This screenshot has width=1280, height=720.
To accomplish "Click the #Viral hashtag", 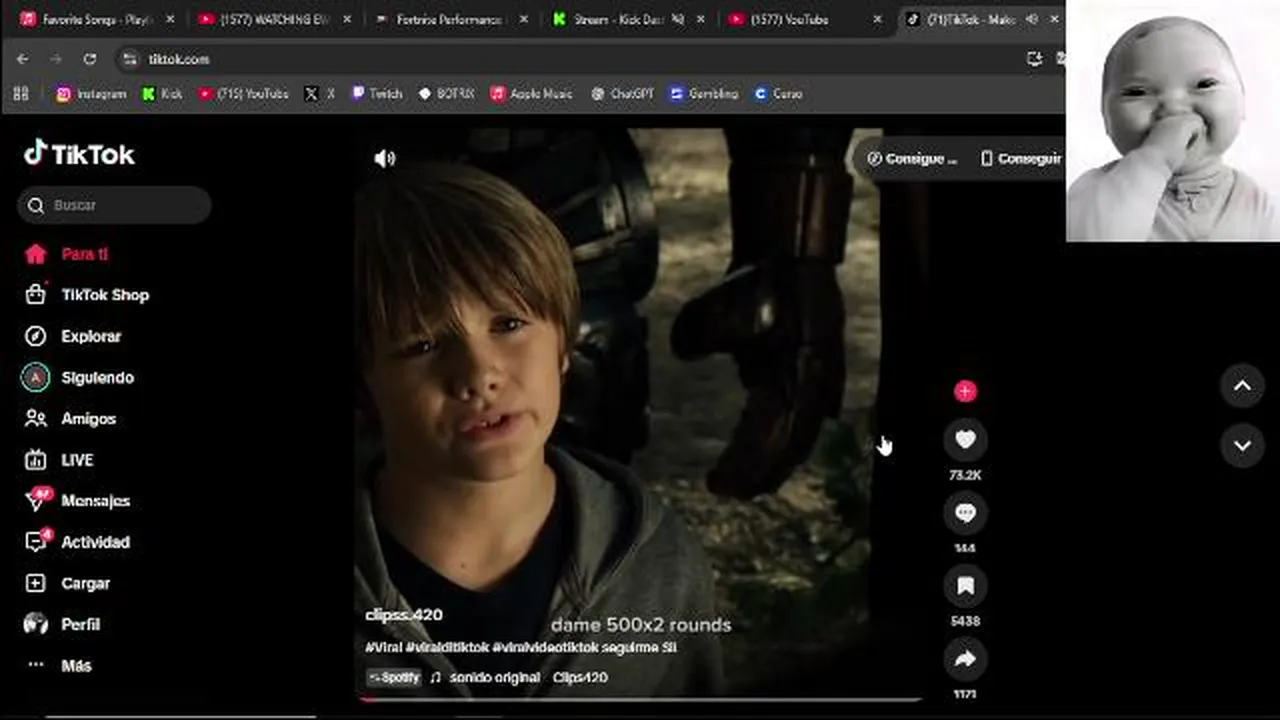I will click(x=384, y=647).
